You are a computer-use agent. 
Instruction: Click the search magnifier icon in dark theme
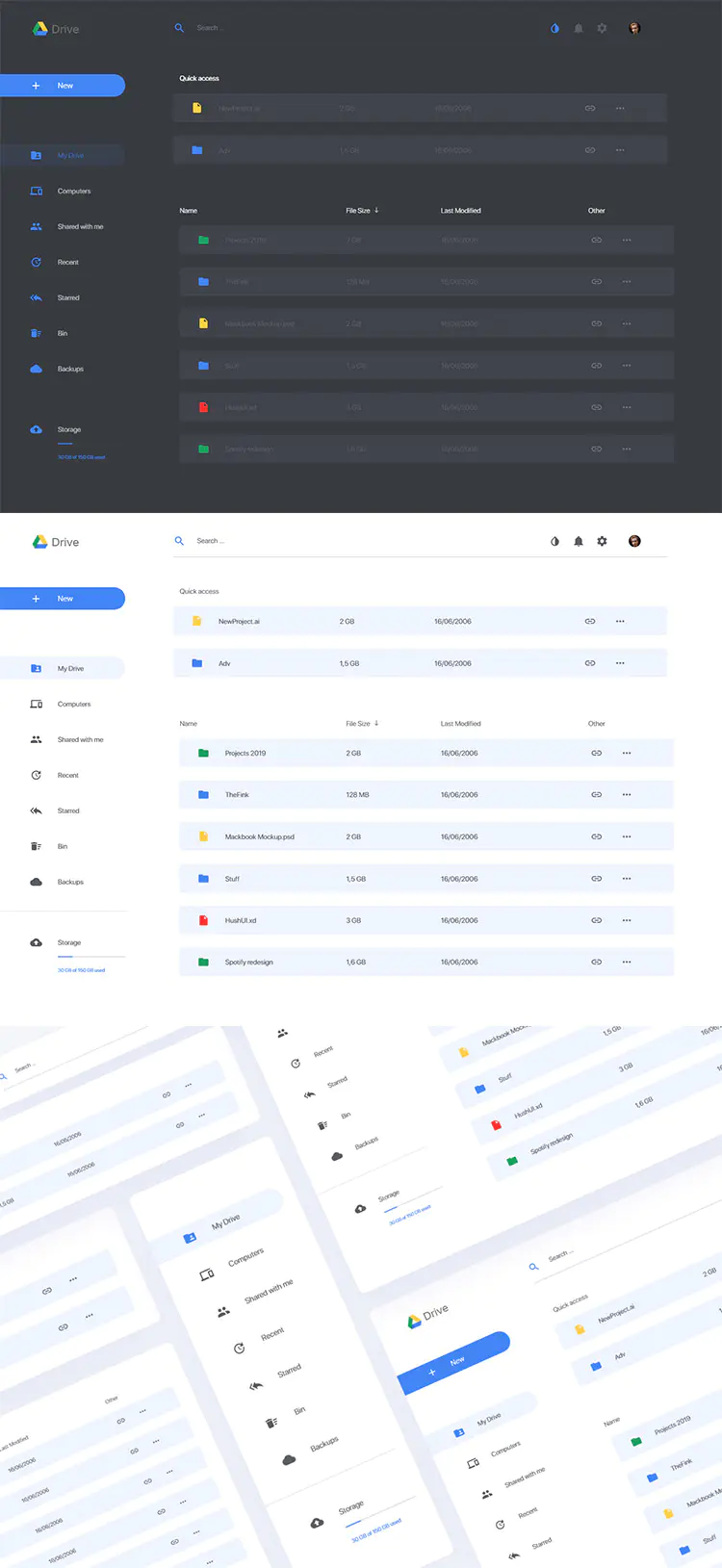click(x=179, y=28)
